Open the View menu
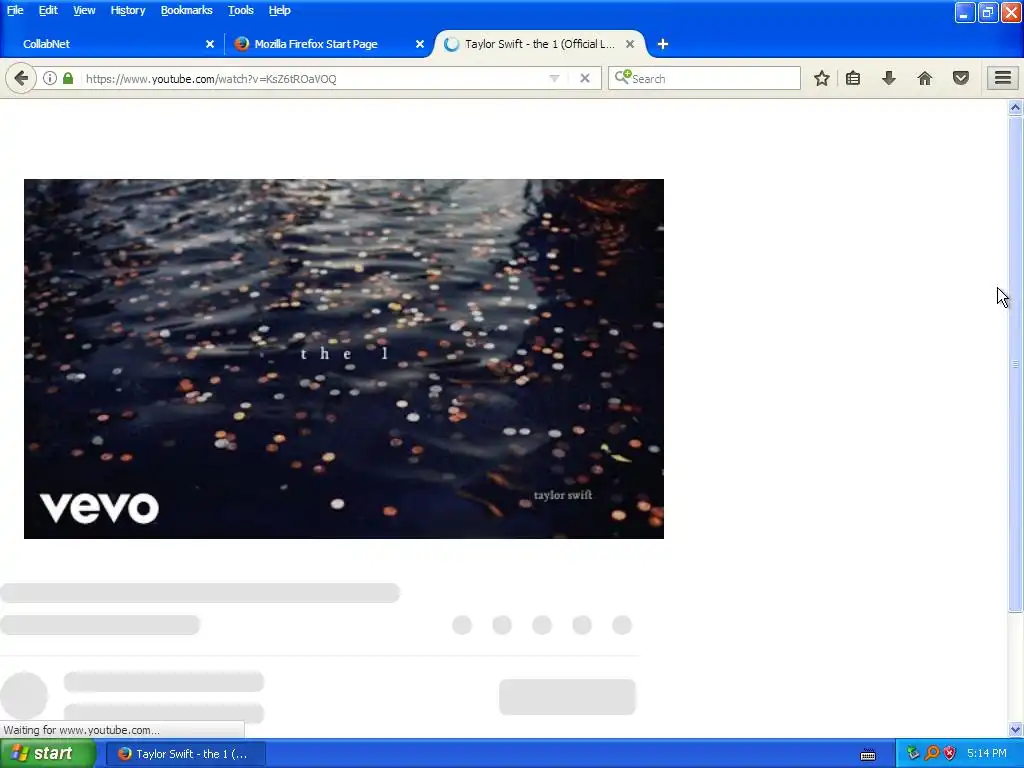 [84, 10]
